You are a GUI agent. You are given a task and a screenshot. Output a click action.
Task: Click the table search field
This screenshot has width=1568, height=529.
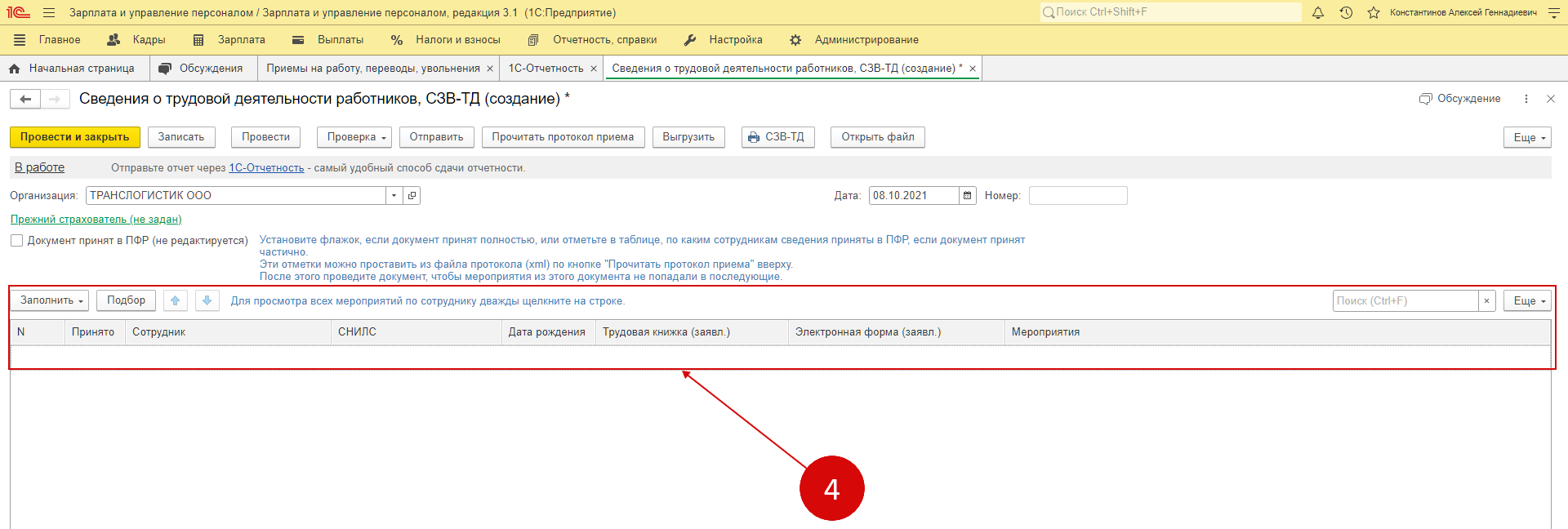pos(1405,301)
